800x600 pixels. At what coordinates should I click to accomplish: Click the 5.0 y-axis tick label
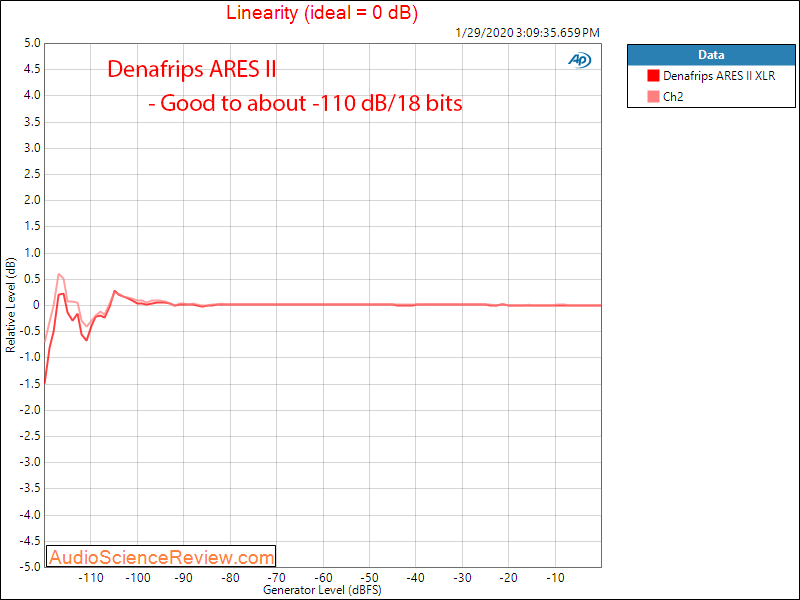click(x=32, y=43)
